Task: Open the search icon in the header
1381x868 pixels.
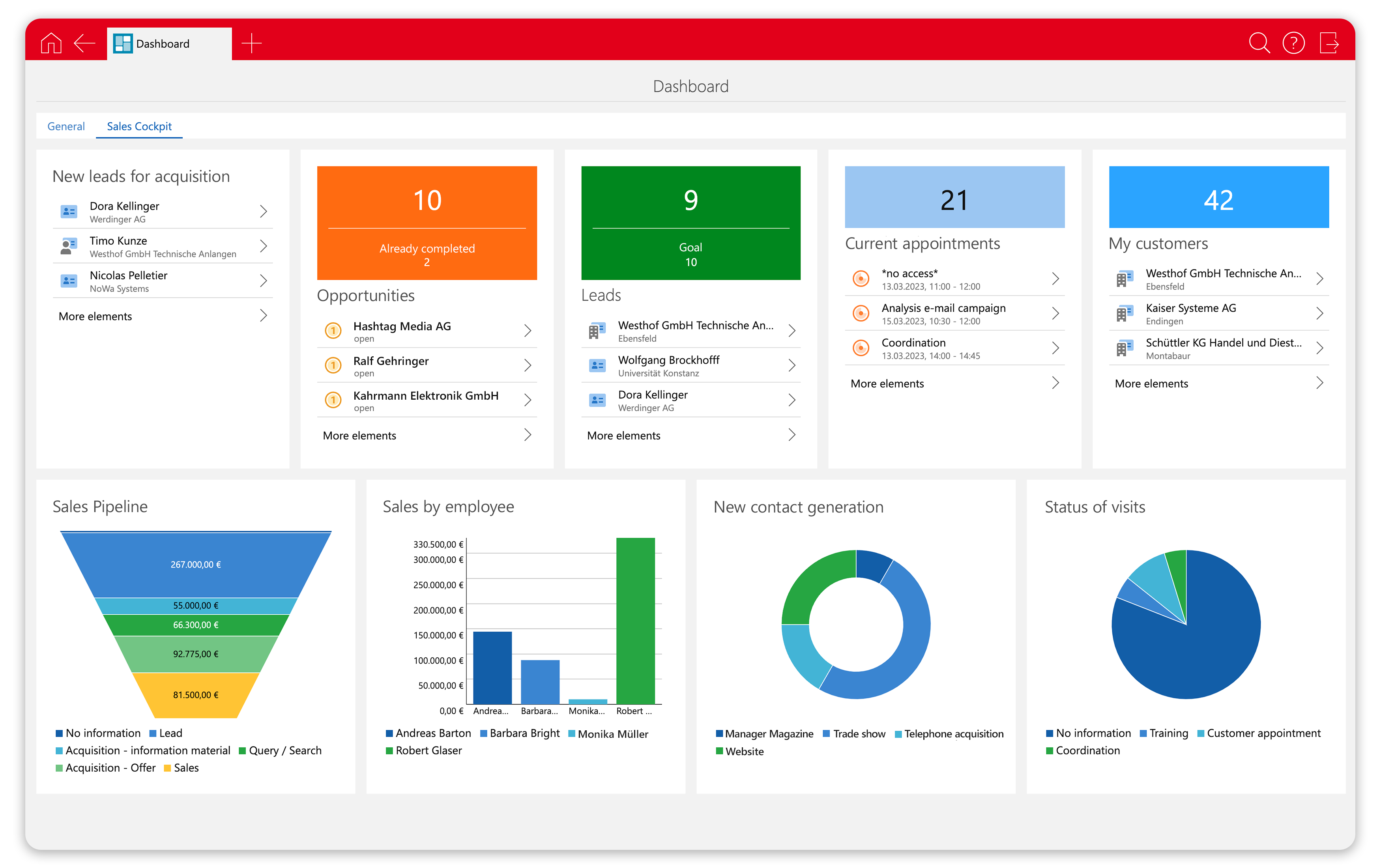Action: coord(1259,43)
